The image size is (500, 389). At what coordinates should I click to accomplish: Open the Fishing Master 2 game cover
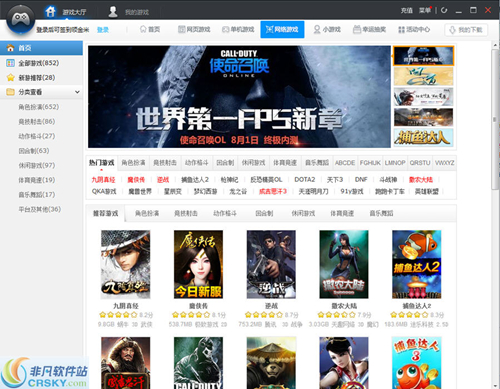click(417, 264)
